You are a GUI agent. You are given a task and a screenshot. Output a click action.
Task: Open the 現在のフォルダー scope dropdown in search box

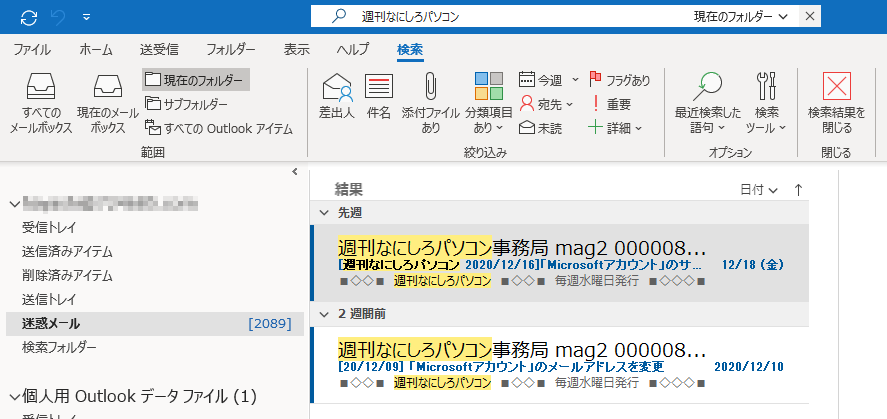(740, 17)
